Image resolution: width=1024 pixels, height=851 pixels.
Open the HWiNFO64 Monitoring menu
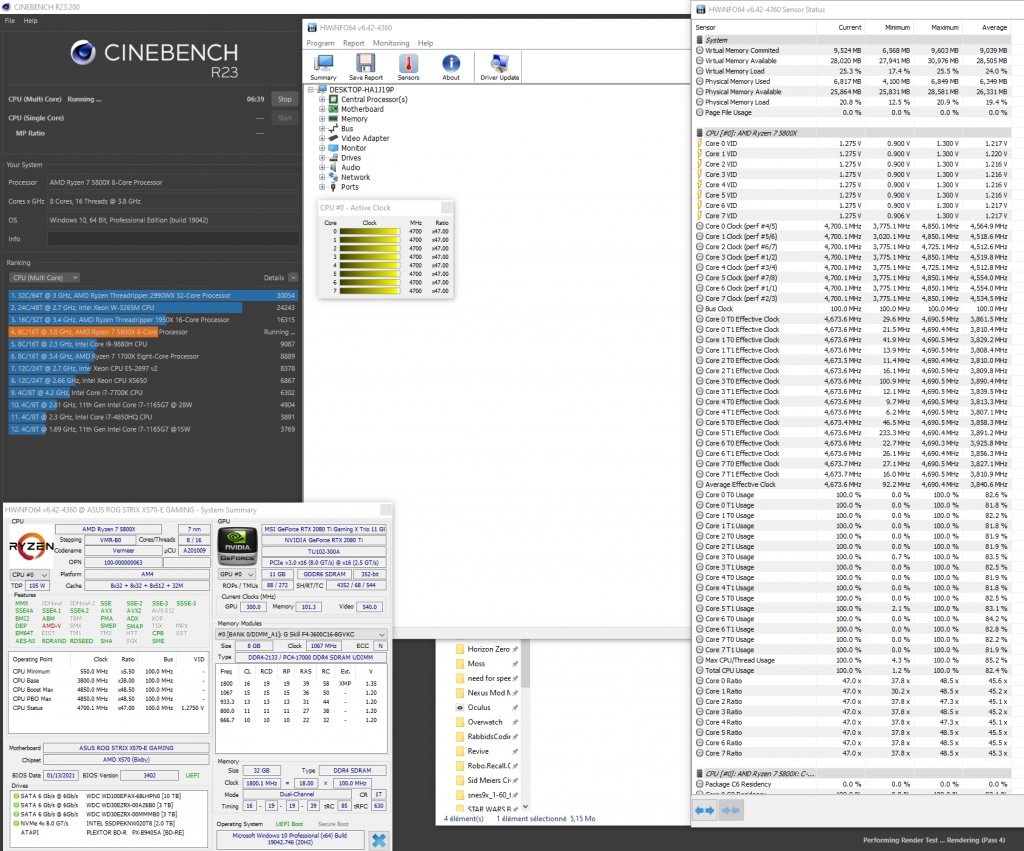pos(391,43)
